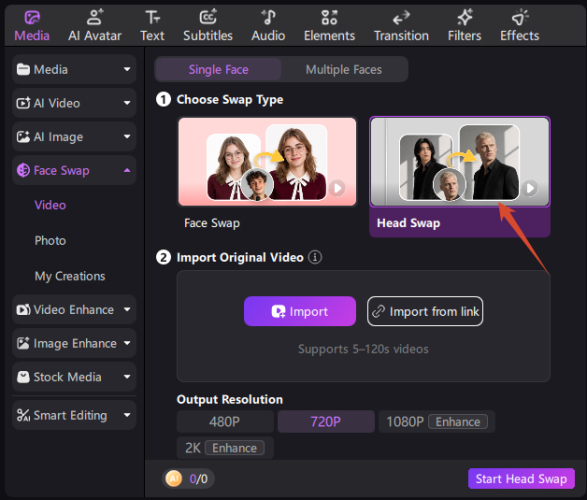This screenshot has width=587, height=500.
Task: Click the purple Import button
Action: click(x=300, y=311)
